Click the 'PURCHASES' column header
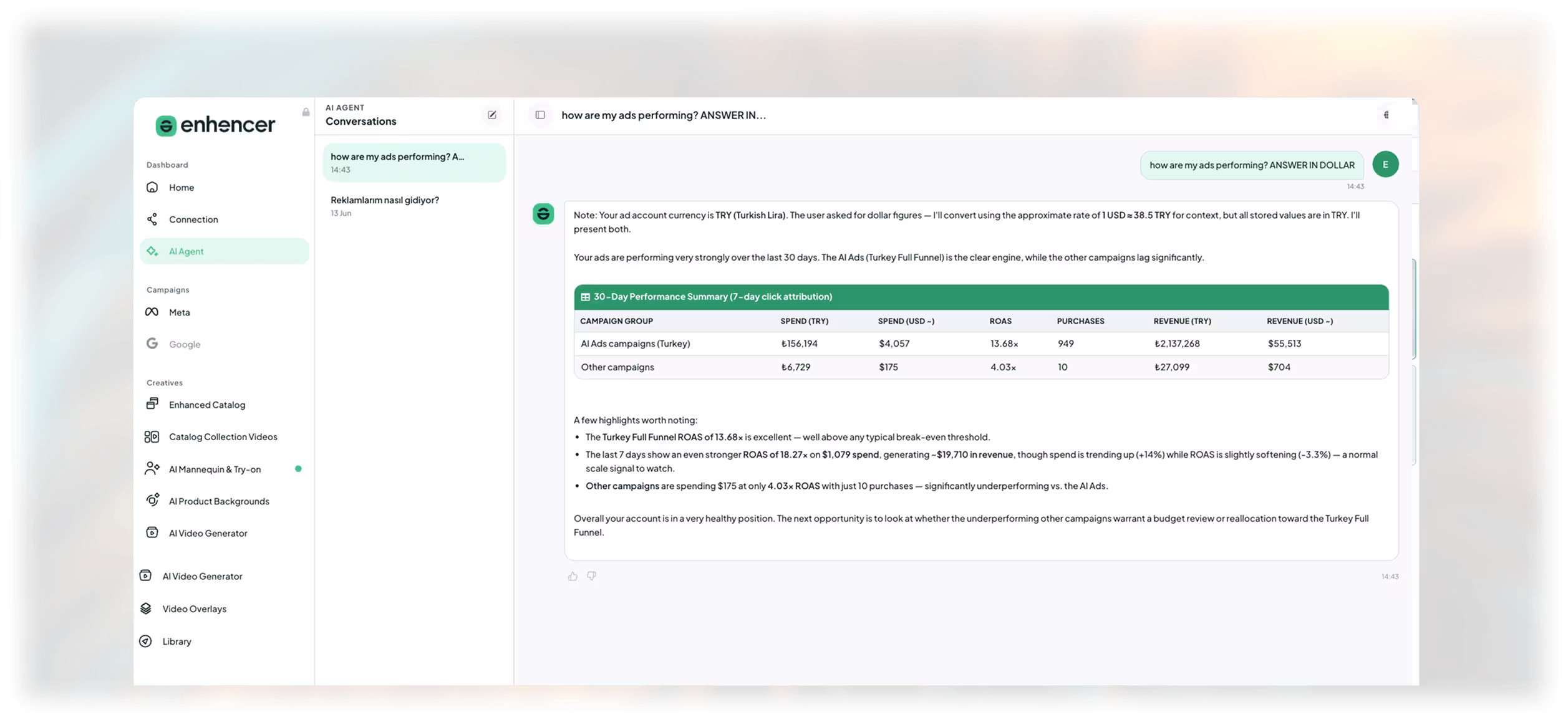The height and width of the screenshot is (722, 1568). (1080, 321)
